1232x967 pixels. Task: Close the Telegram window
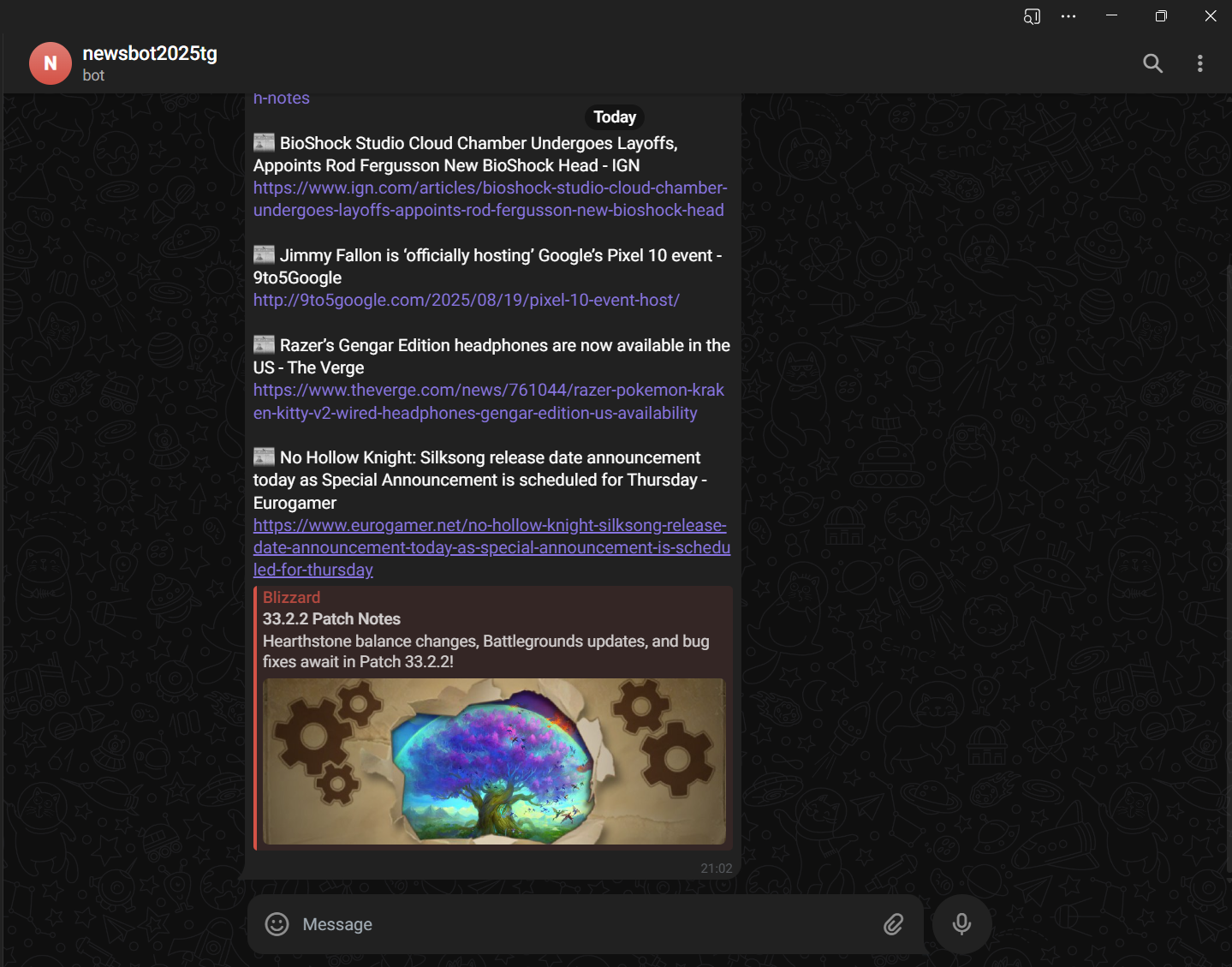[1211, 16]
